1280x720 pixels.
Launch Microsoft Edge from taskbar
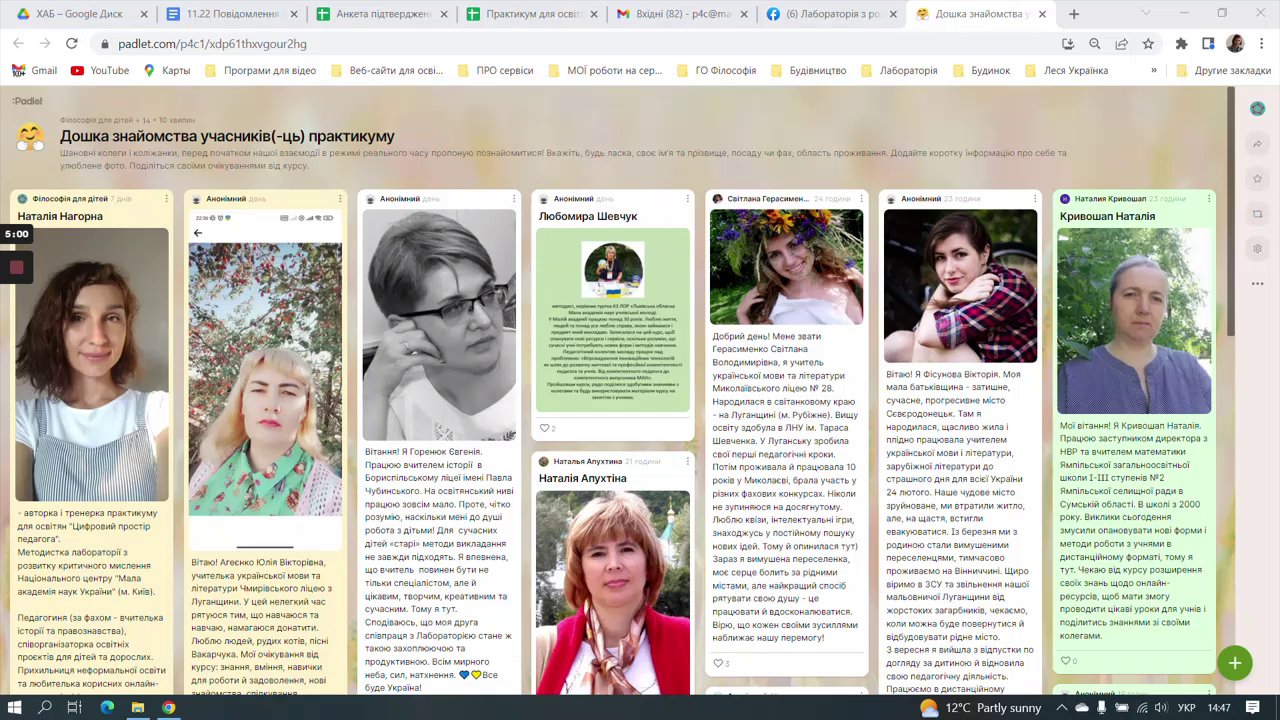click(107, 707)
